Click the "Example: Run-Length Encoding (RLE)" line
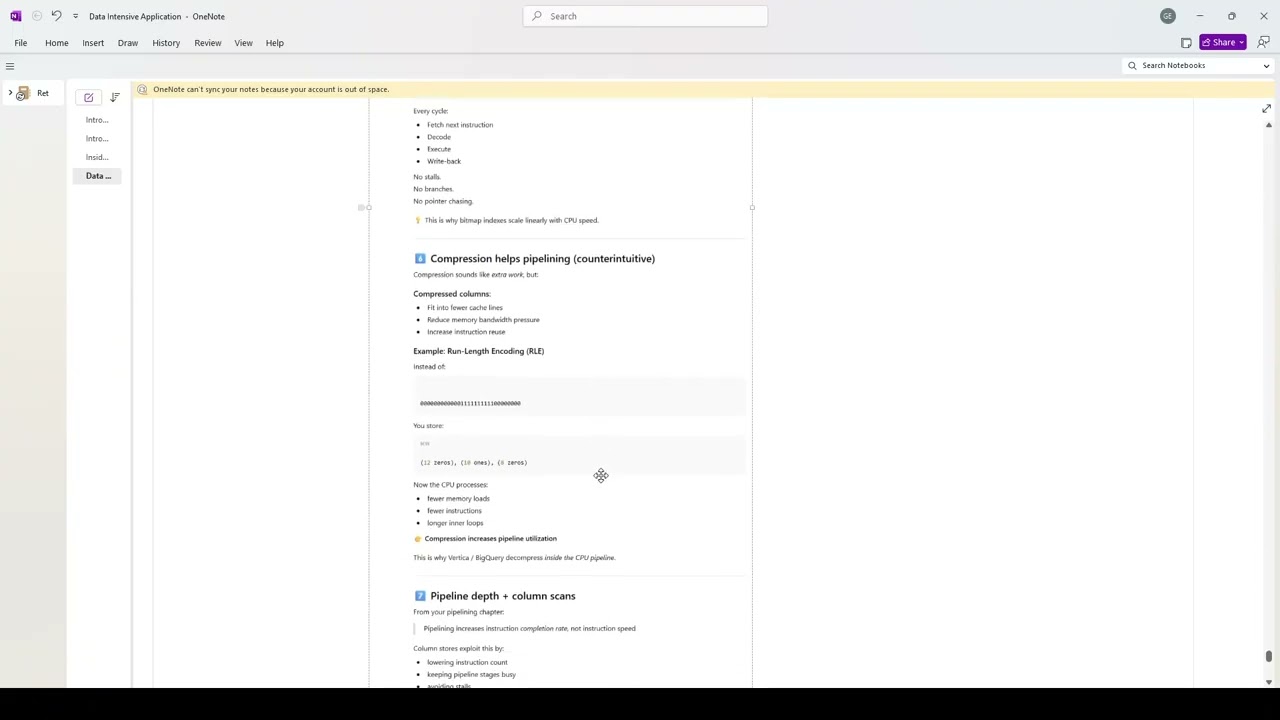Viewport: 1280px width, 720px height. [x=478, y=351]
